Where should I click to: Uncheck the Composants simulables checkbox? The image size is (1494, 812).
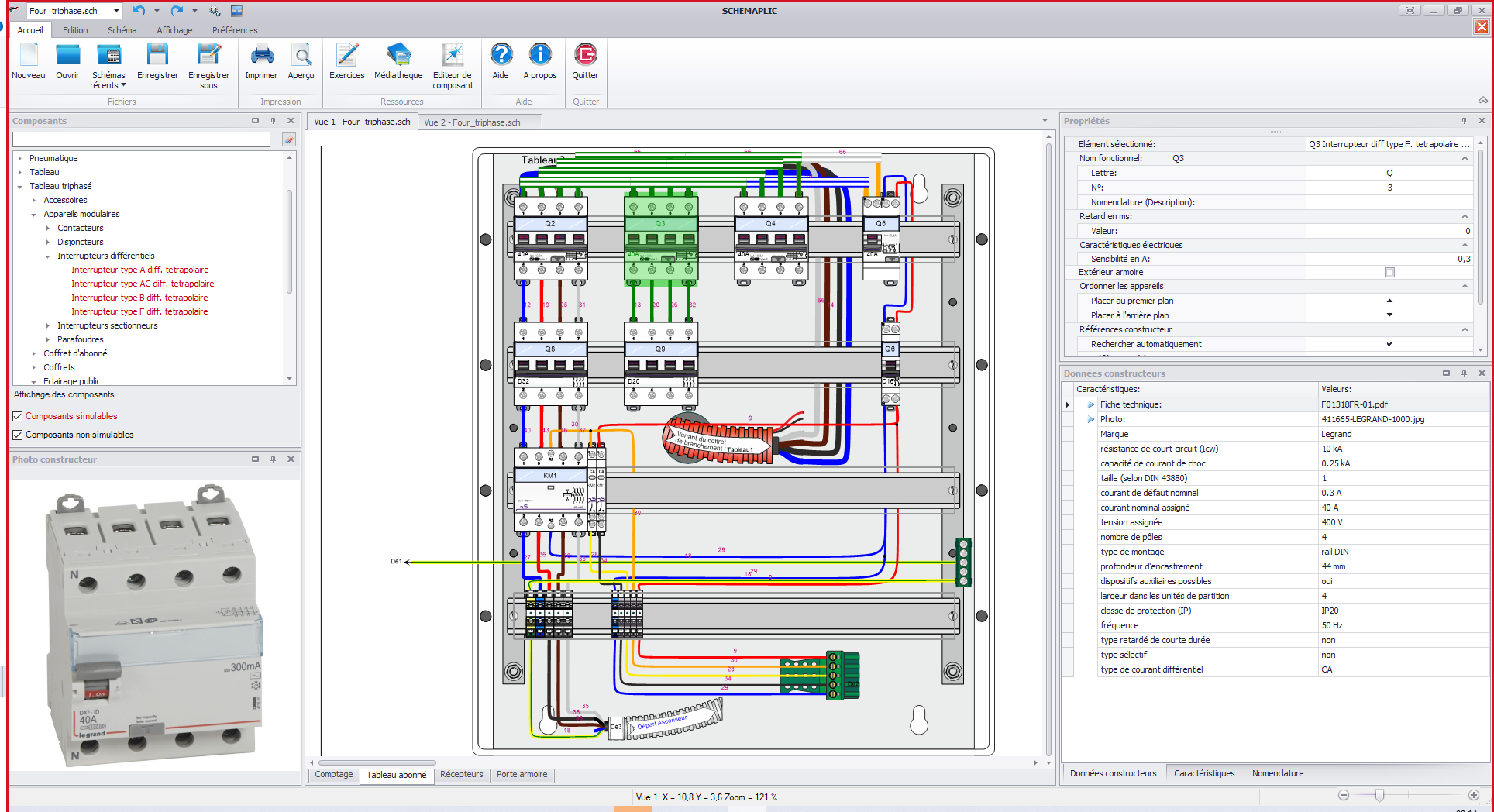click(x=18, y=417)
